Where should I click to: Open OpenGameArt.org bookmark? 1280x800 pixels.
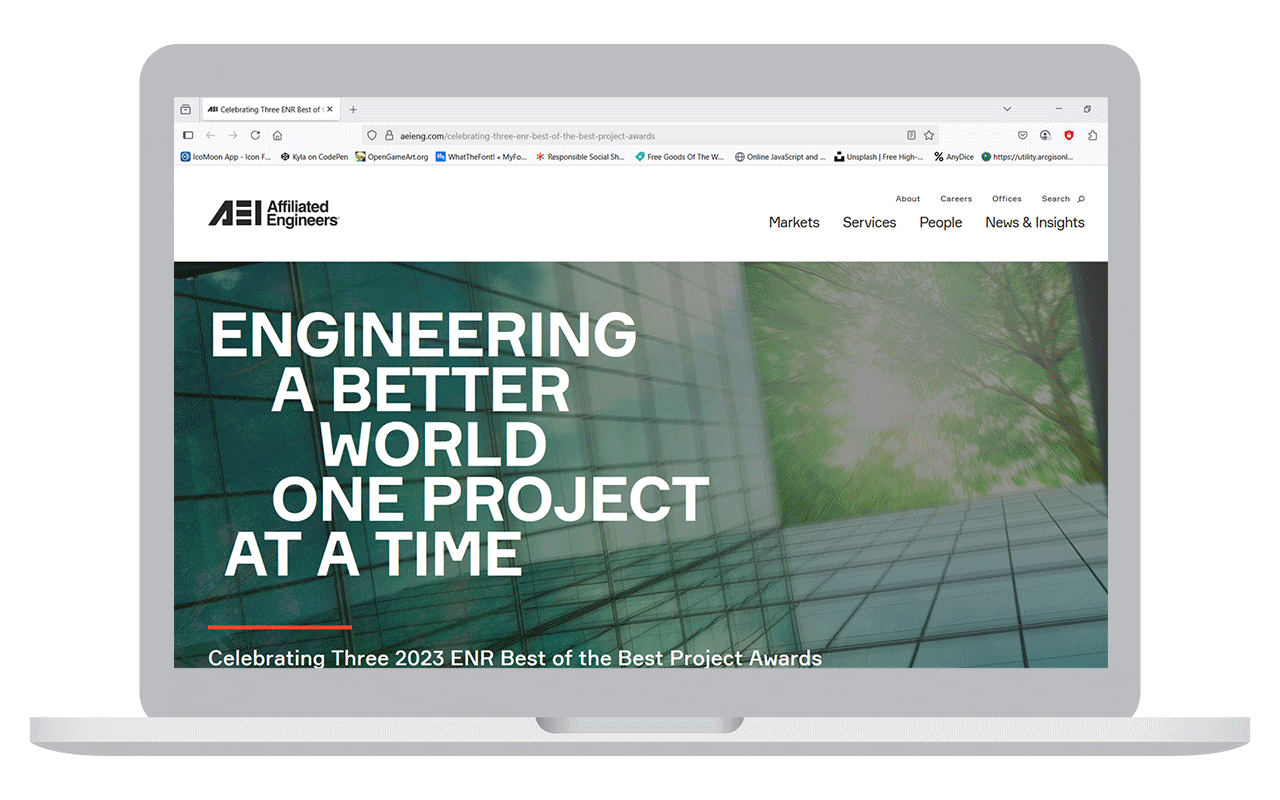click(x=391, y=157)
